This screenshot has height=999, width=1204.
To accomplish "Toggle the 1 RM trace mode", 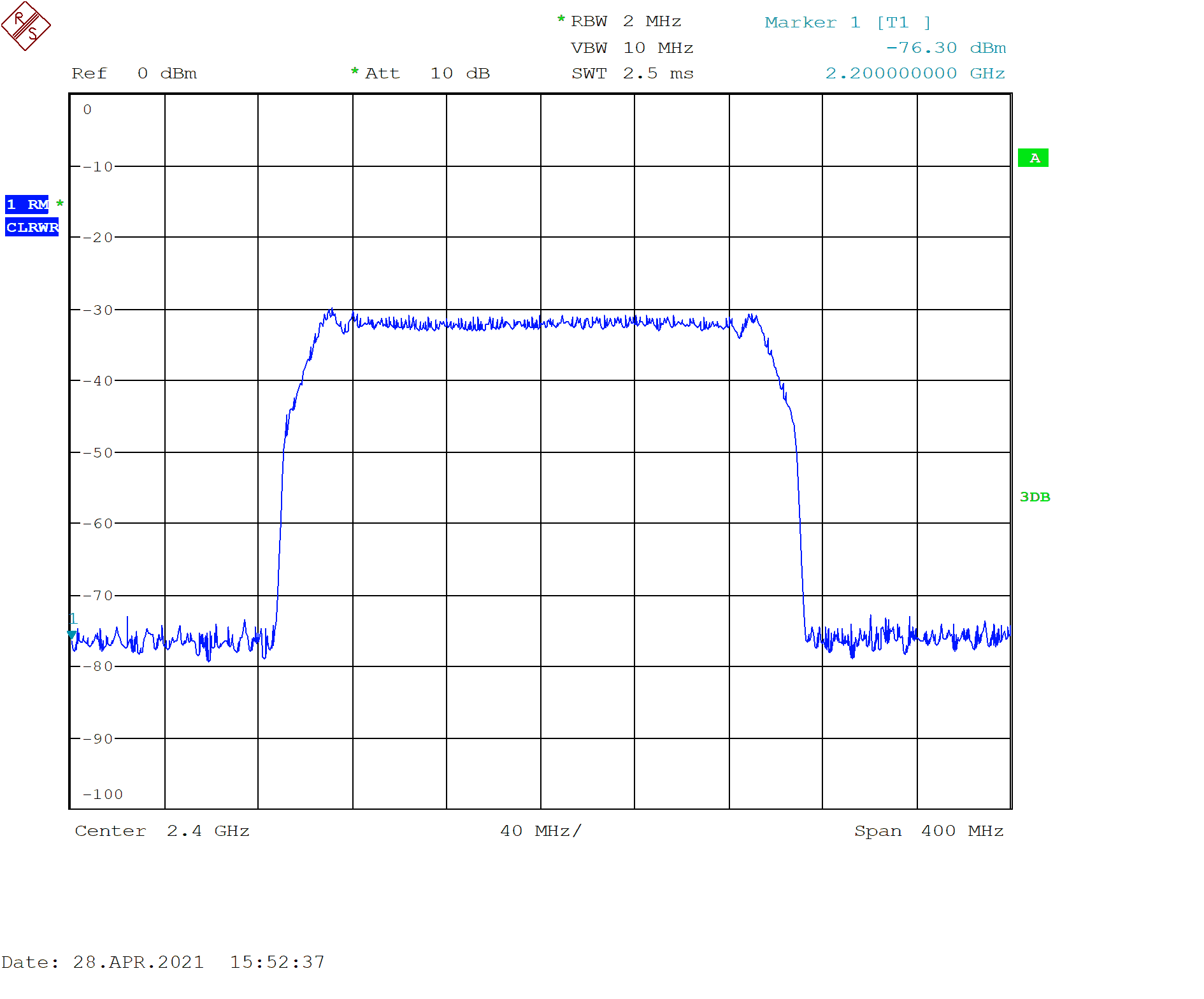I will point(28,205).
